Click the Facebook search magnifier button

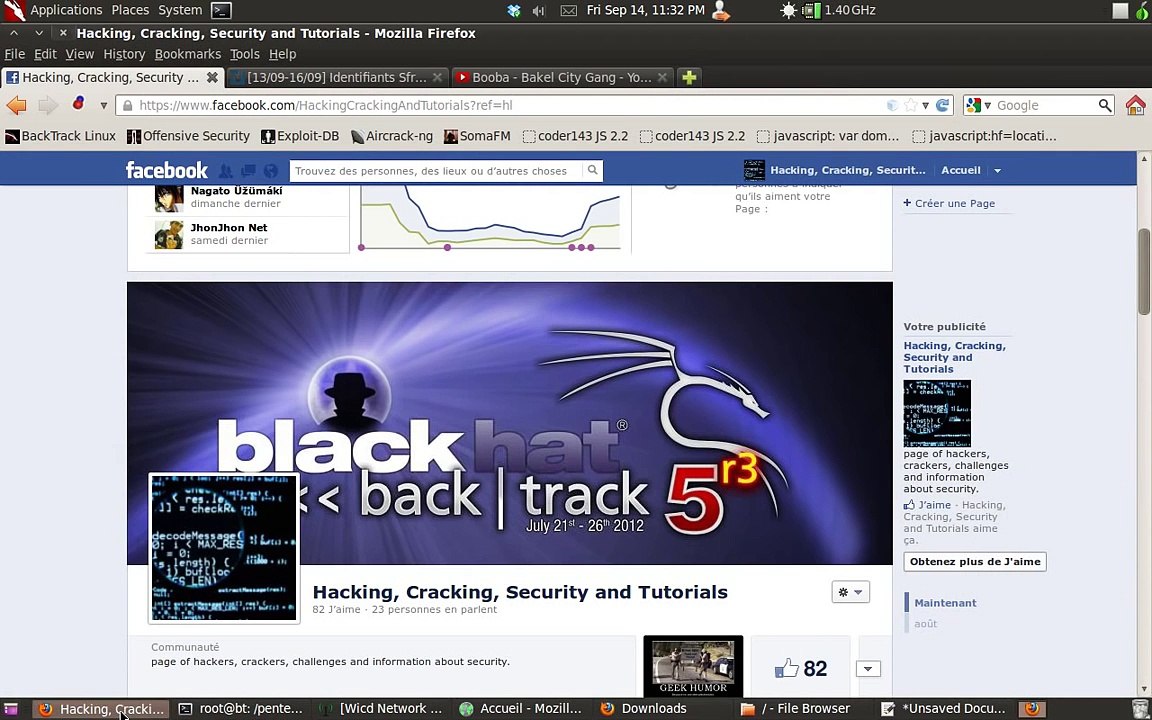[x=592, y=170]
